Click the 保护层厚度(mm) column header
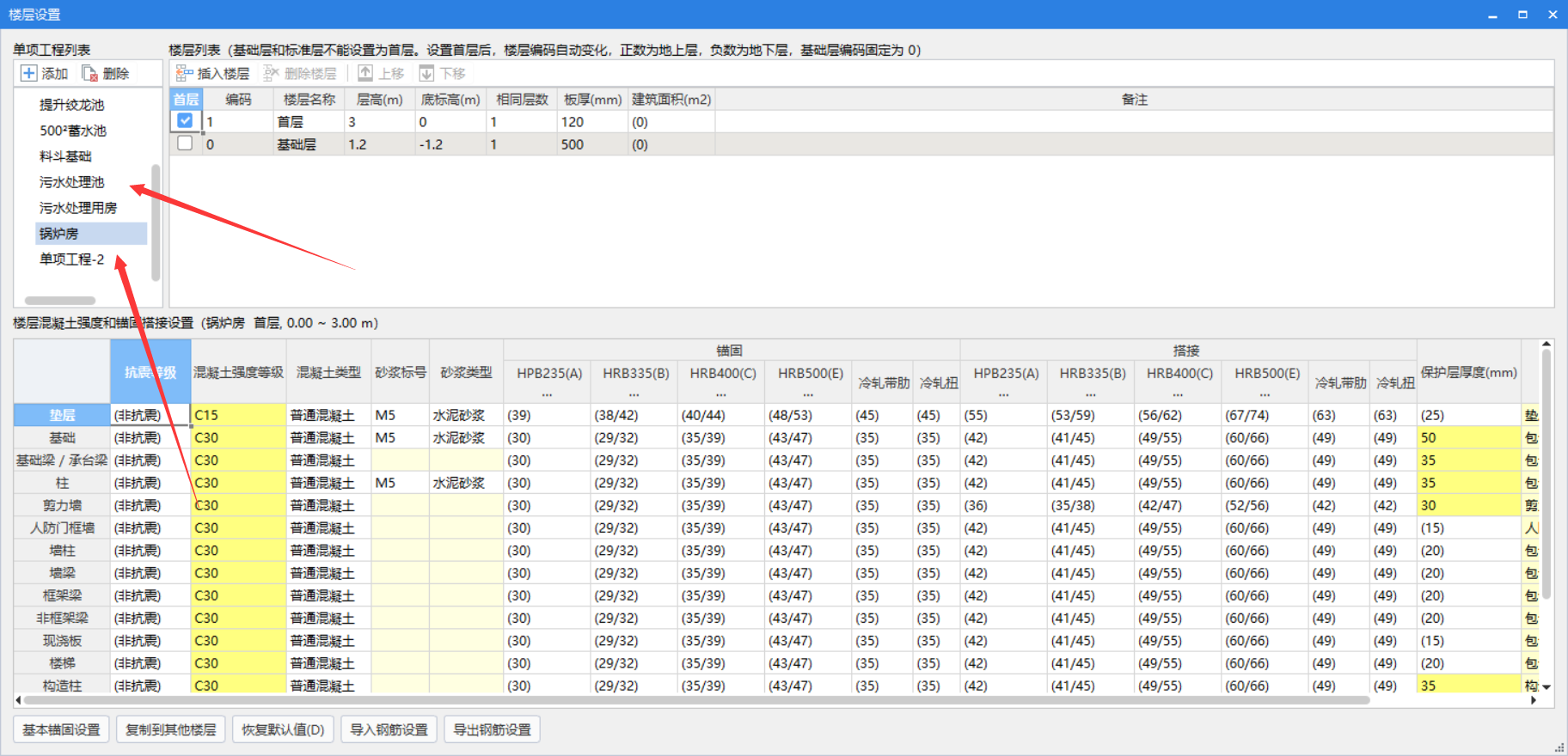Image resolution: width=1568 pixels, height=756 pixels. point(1468,372)
